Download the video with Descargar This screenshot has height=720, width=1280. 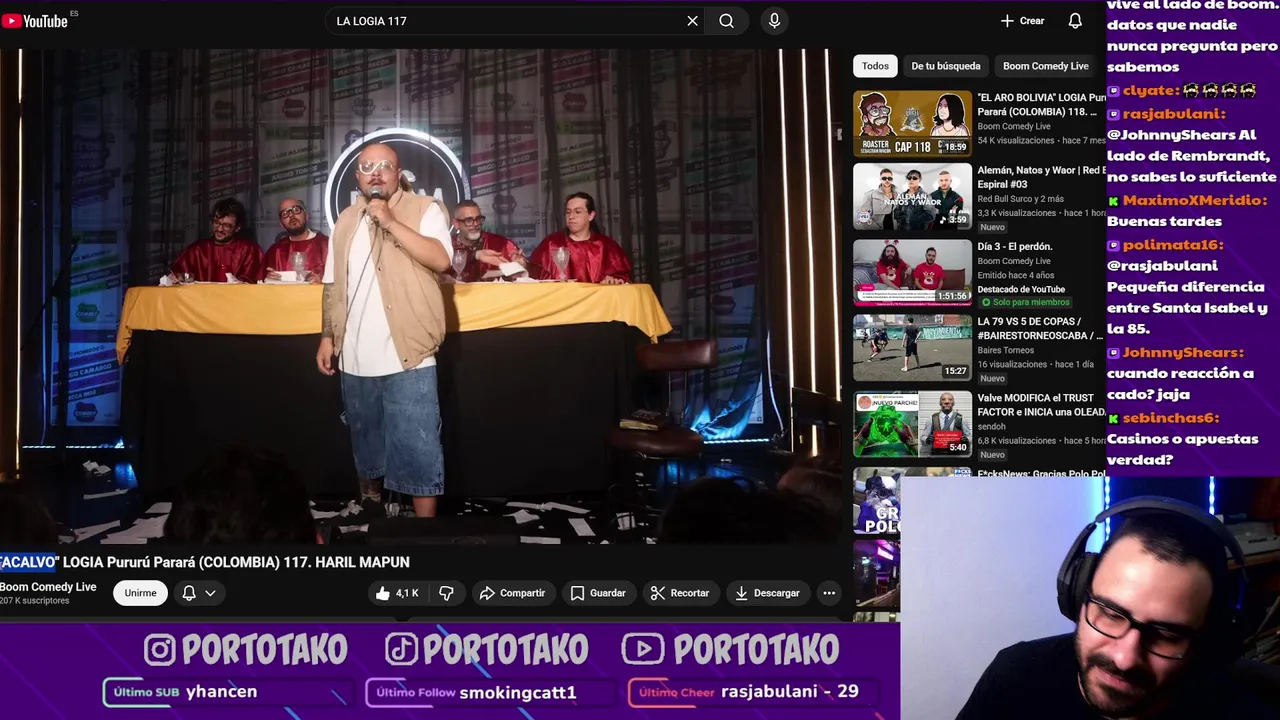[x=767, y=593]
